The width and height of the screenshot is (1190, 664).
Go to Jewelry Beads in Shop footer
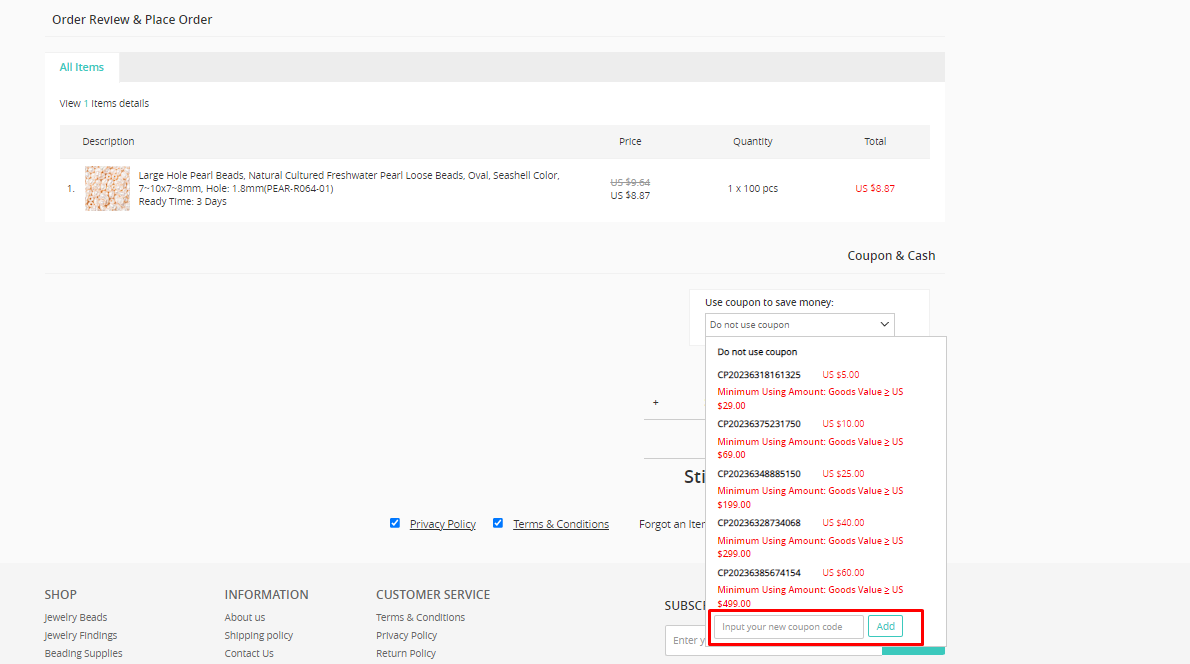[76, 618]
